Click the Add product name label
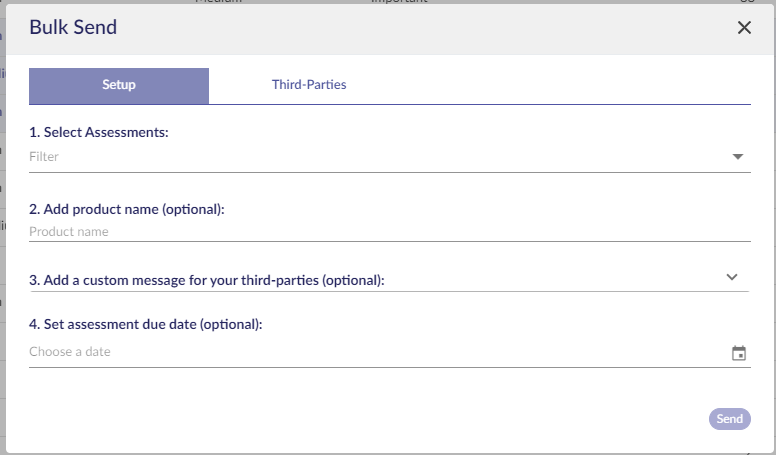This screenshot has height=455, width=776. pyautogui.click(x=127, y=209)
